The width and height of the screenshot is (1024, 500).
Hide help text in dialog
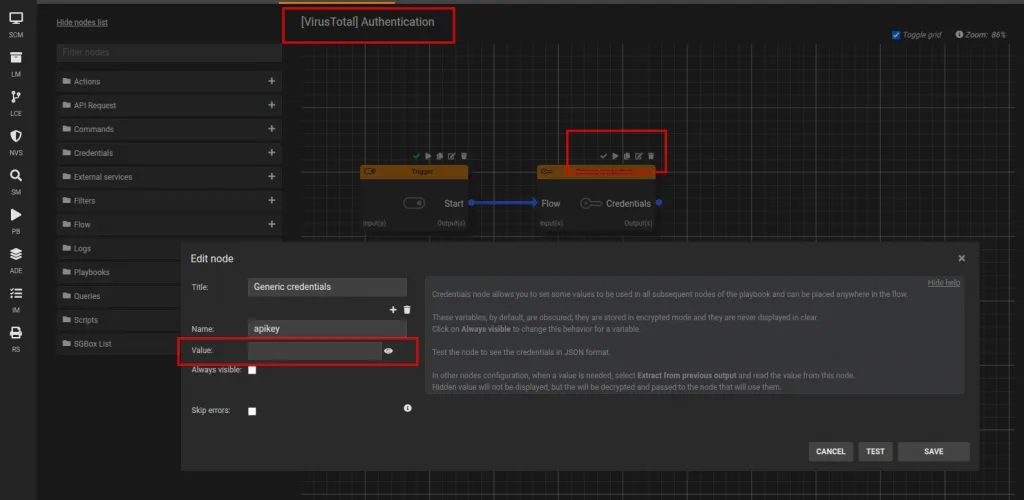point(944,283)
